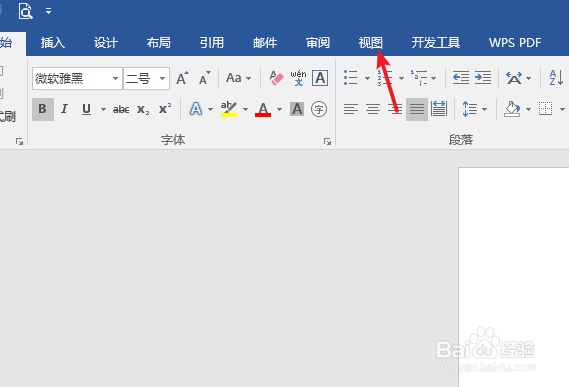569x387 pixels.
Task: Open line and paragraph spacing options
Action: (x=470, y=109)
